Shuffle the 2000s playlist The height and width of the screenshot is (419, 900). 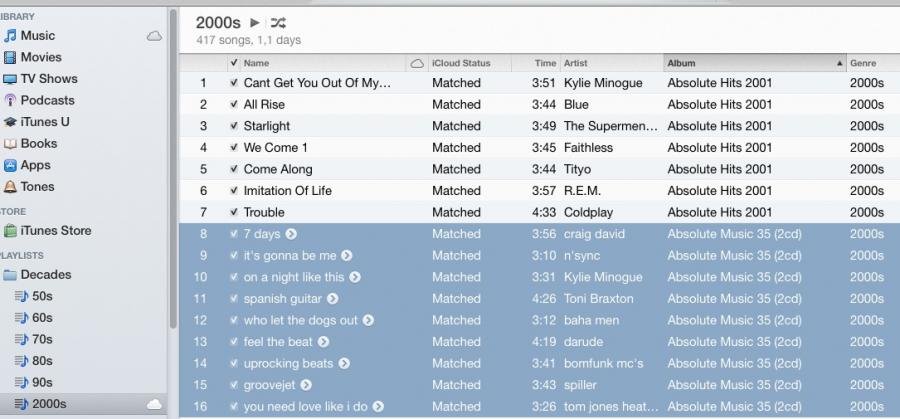(x=278, y=23)
